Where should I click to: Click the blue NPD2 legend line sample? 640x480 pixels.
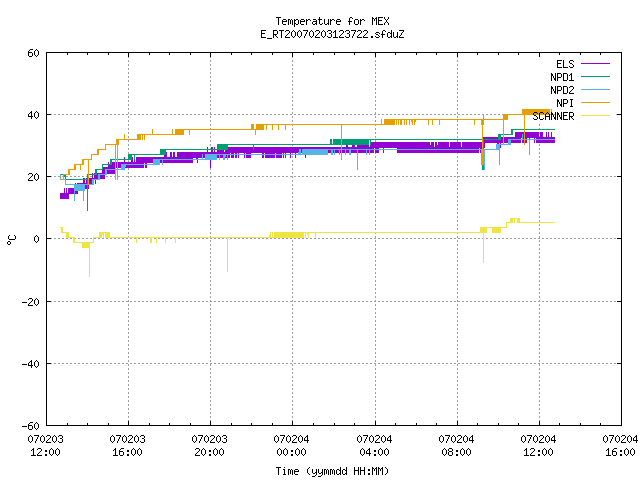tap(595, 89)
